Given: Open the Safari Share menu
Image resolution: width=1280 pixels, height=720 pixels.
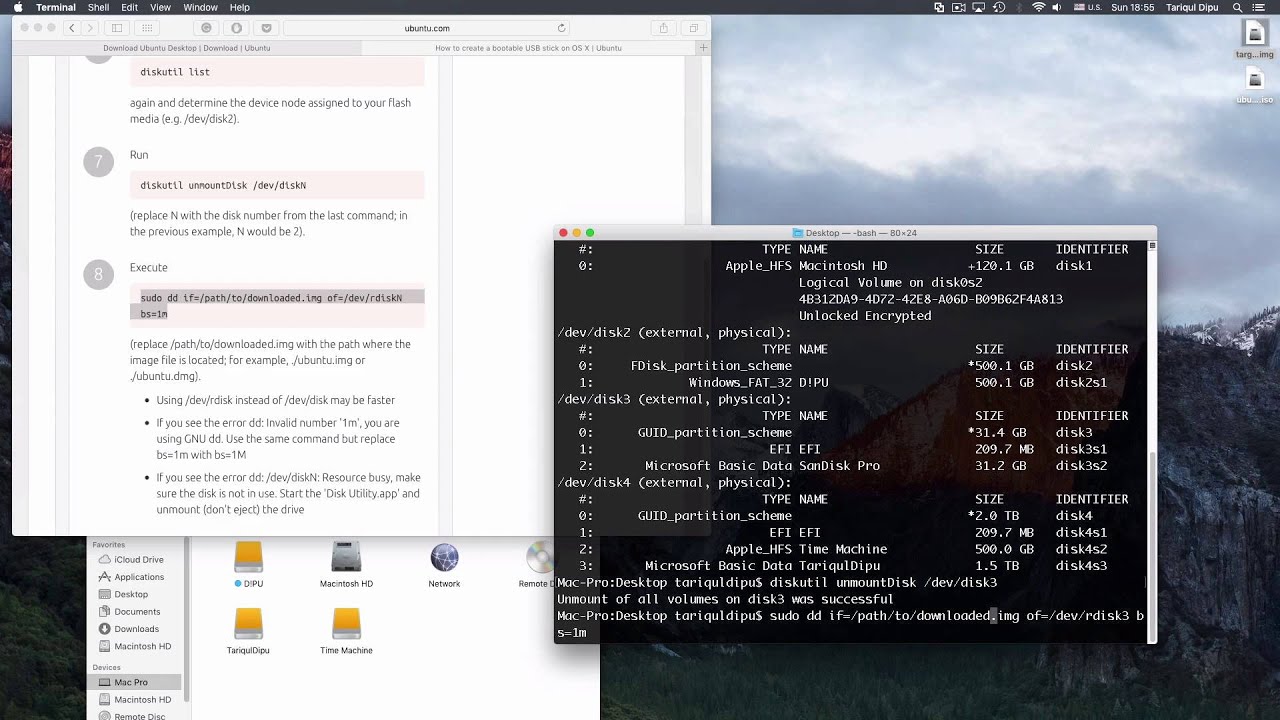Looking at the screenshot, I should pyautogui.click(x=663, y=28).
